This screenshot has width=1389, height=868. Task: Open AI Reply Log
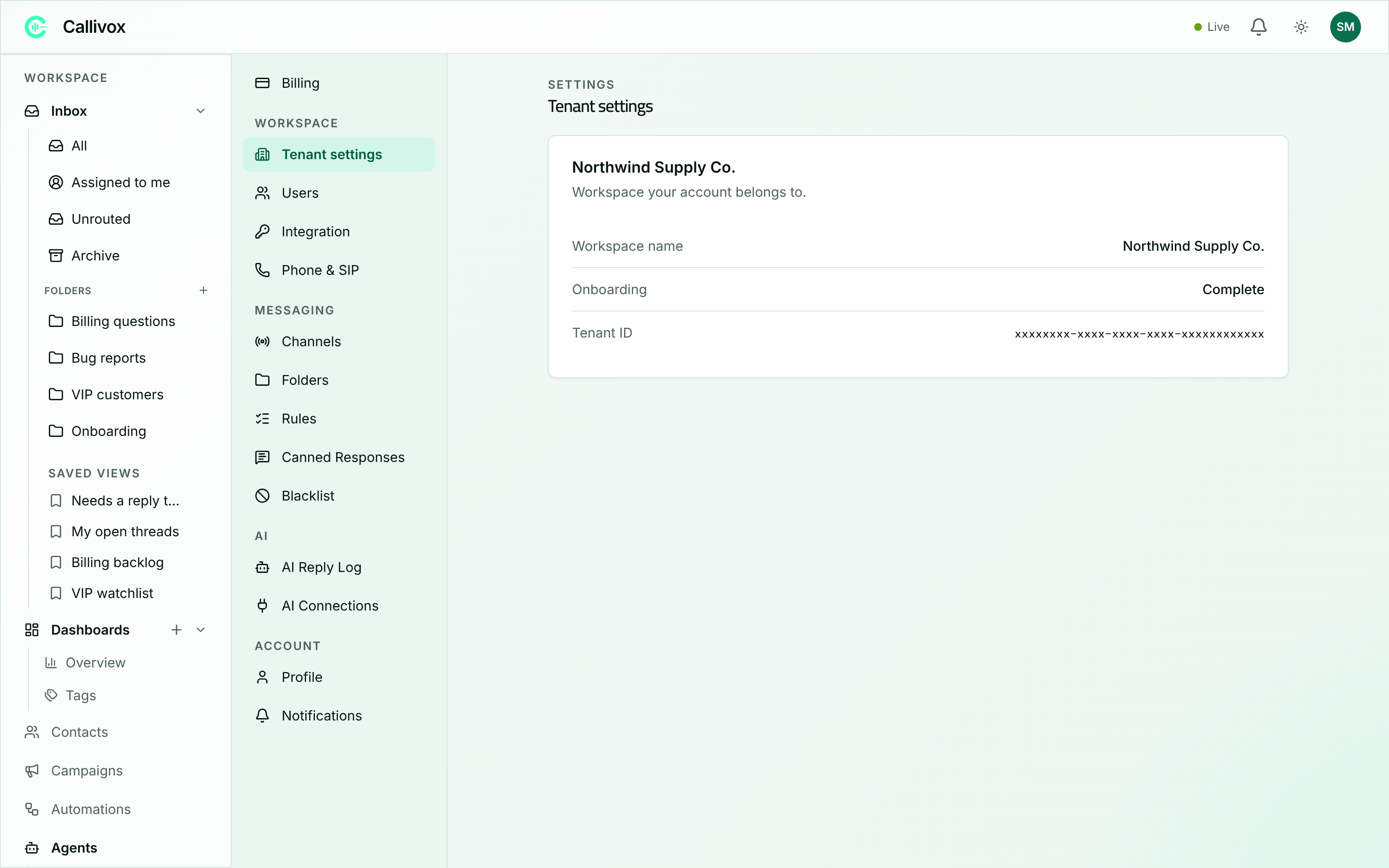point(339,567)
